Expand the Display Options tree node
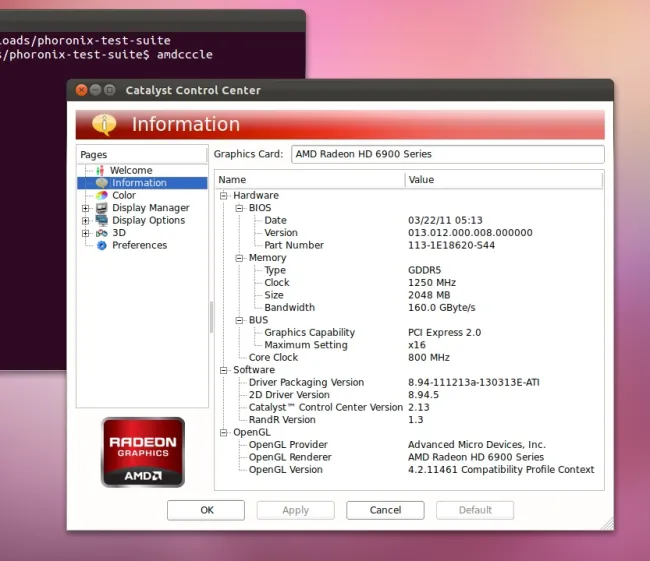The width and height of the screenshot is (650, 561). tap(85, 221)
